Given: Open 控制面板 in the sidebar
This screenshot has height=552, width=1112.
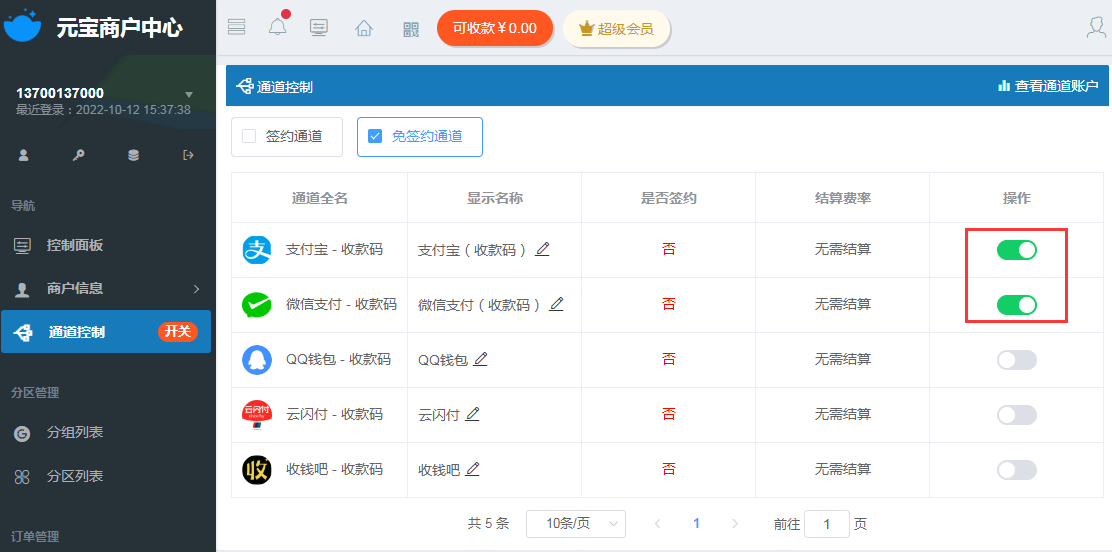Looking at the screenshot, I should 75,246.
